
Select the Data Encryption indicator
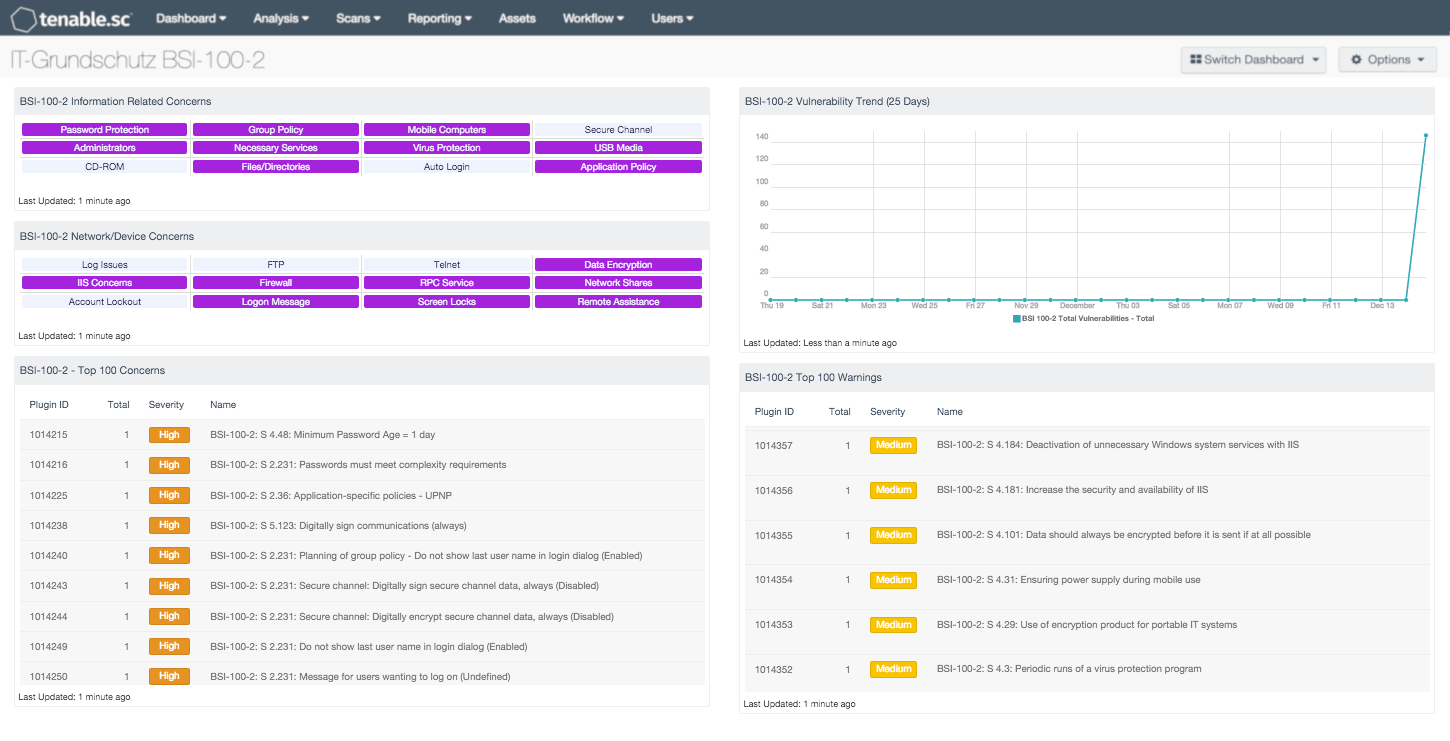point(618,265)
